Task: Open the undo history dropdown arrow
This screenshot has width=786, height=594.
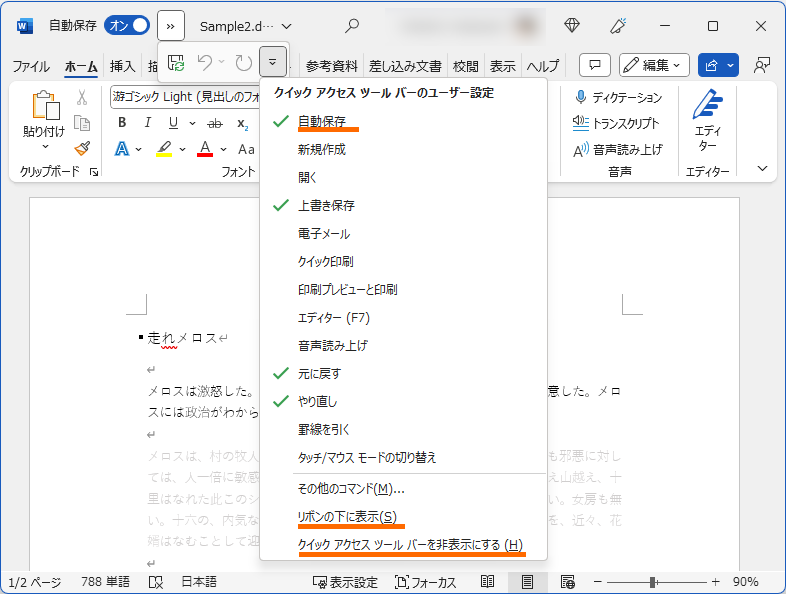Action: coord(222,62)
